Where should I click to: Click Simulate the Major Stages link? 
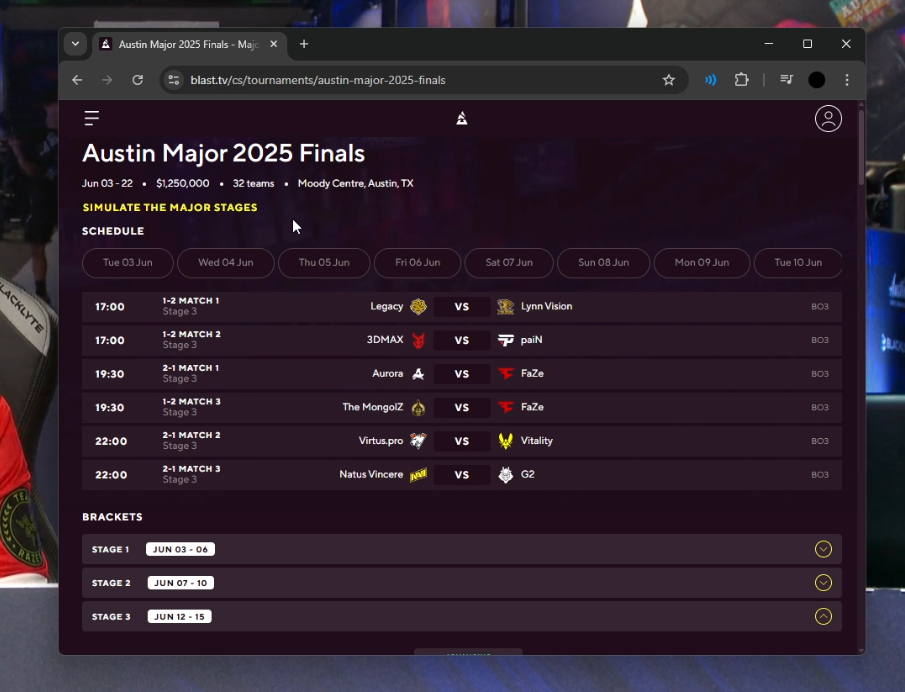point(170,207)
